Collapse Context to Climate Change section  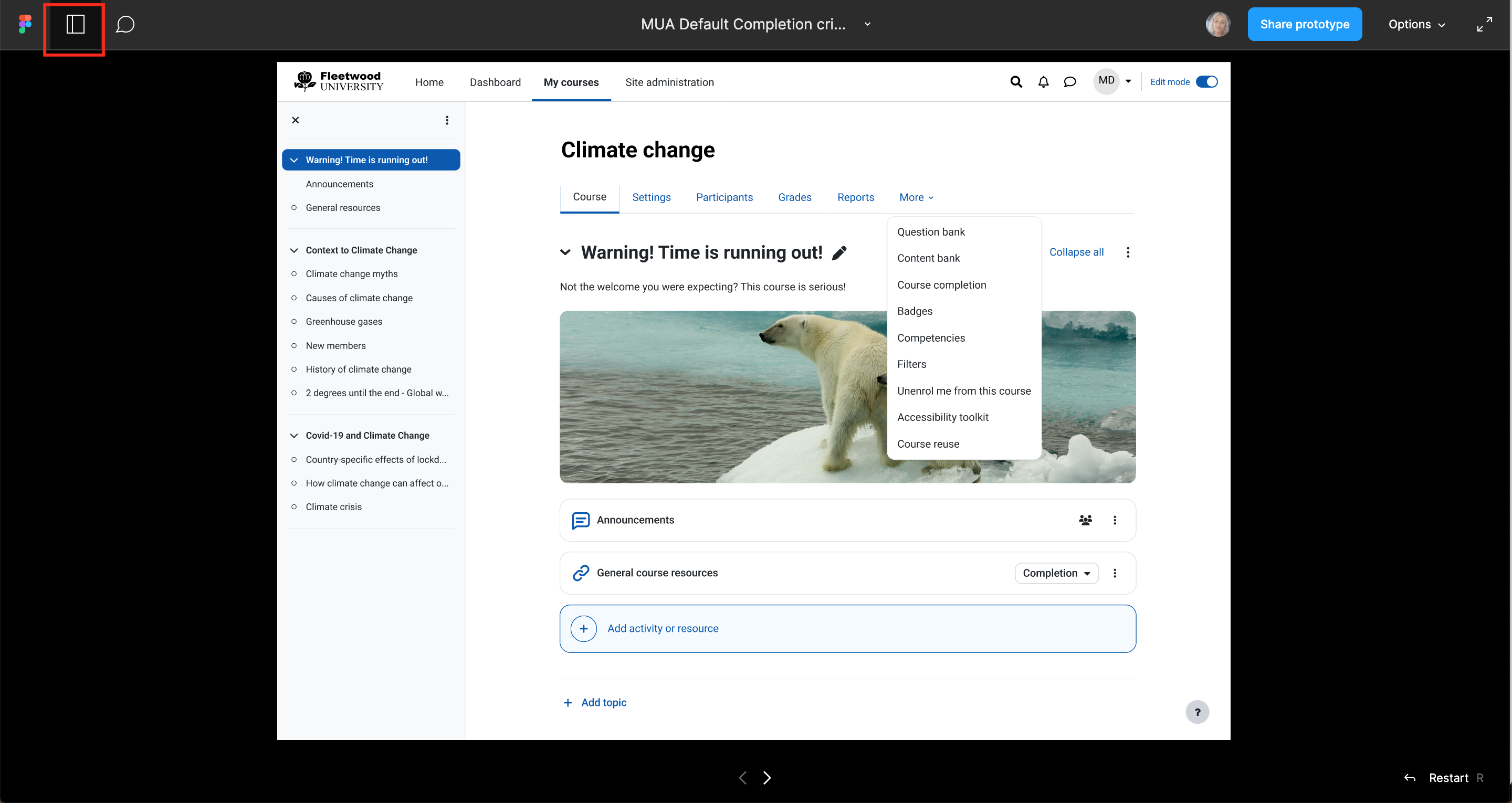pos(294,250)
